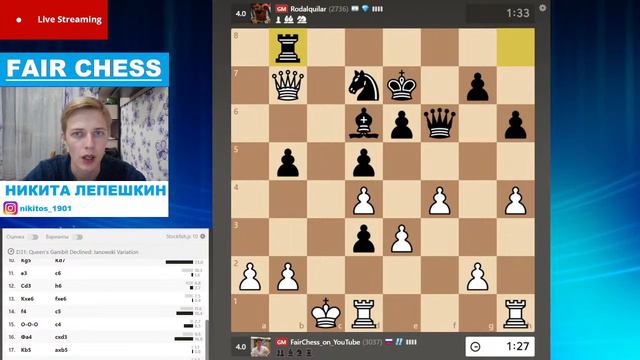
Task: Click the FAIR CHESS banner
Action: [84, 69]
